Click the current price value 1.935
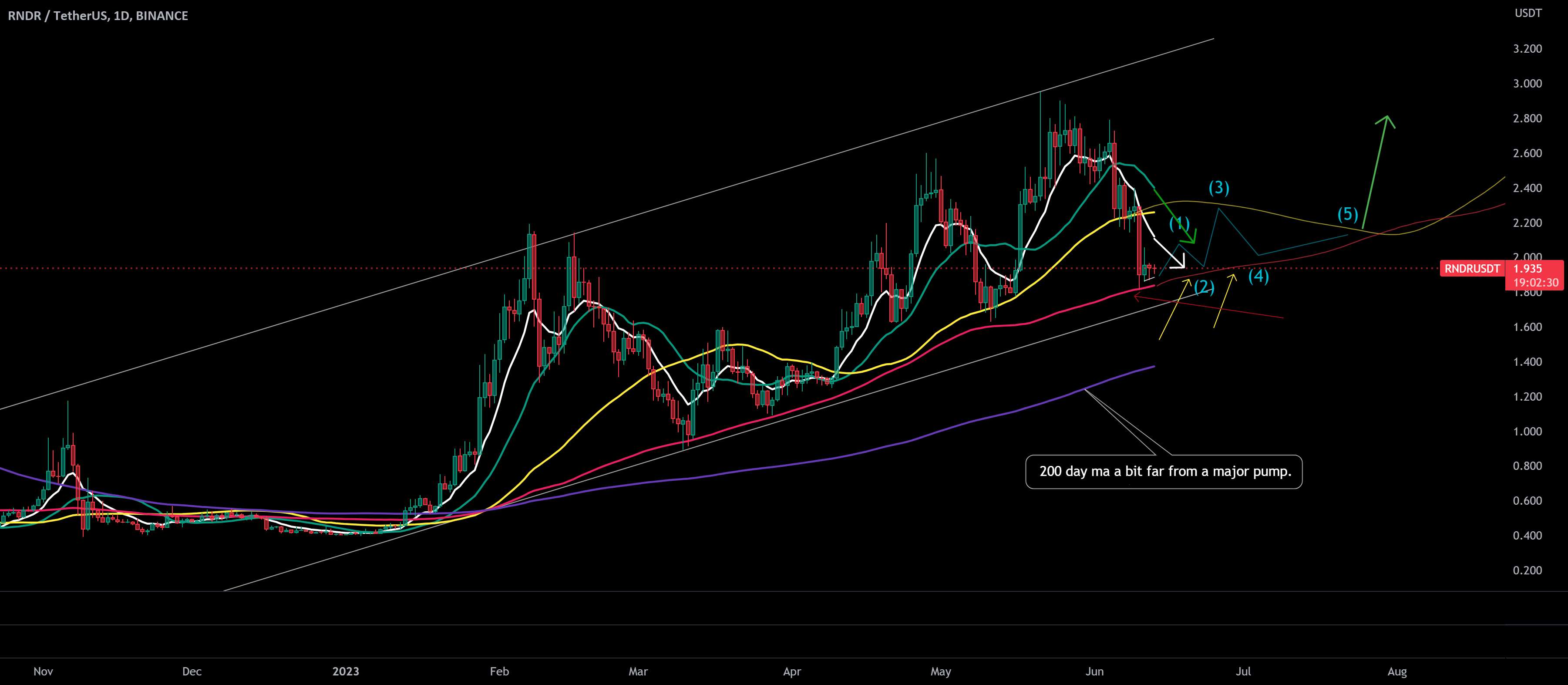Image resolution: width=1568 pixels, height=685 pixels. point(1528,269)
